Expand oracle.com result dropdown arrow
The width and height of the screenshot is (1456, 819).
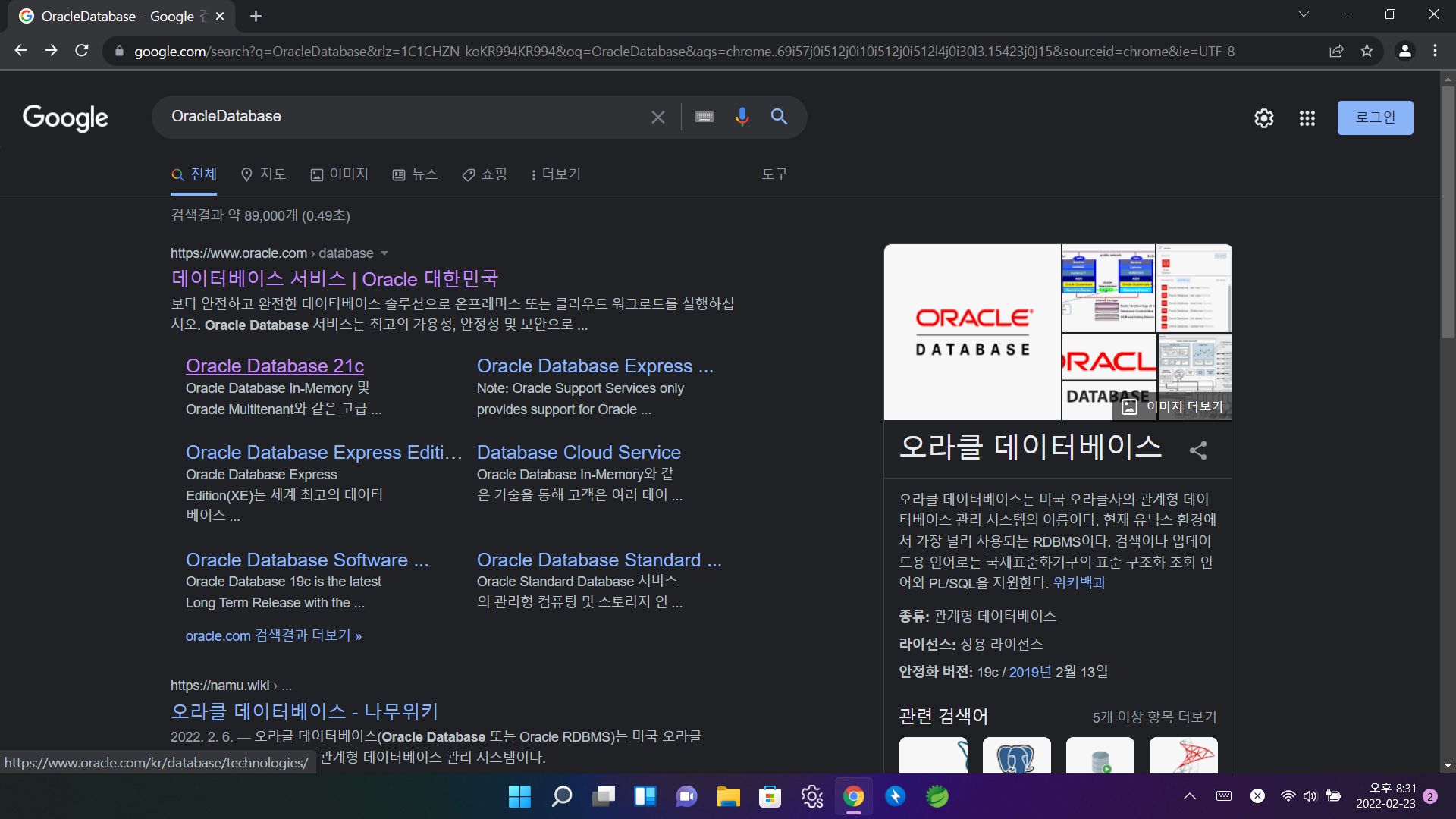(x=384, y=253)
